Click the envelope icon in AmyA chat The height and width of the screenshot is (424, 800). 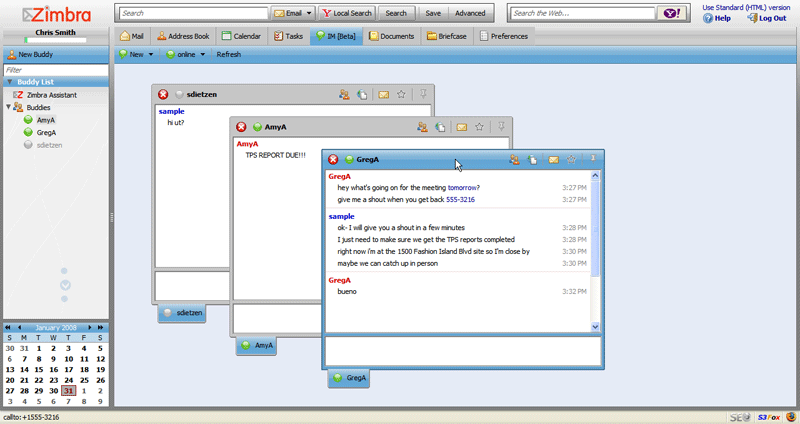coord(462,127)
